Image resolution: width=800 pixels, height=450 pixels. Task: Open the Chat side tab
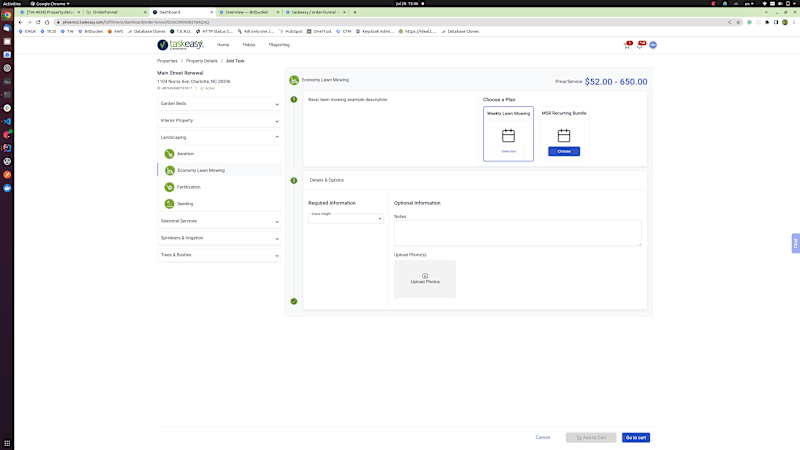pyautogui.click(x=795, y=243)
